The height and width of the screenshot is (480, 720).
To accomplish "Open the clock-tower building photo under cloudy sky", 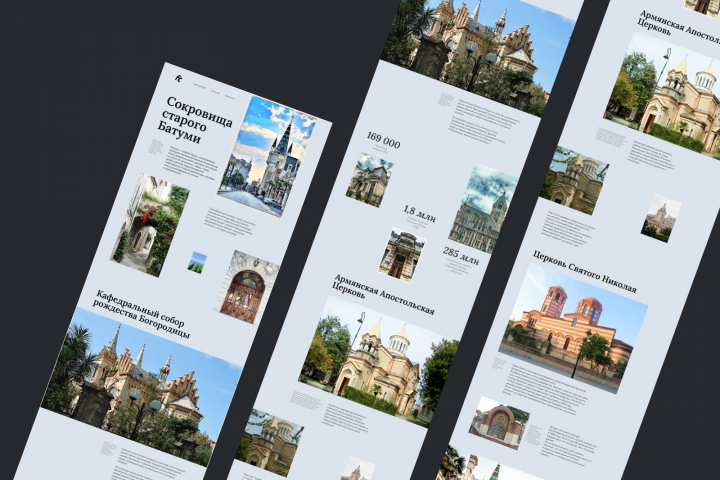I will (484, 208).
